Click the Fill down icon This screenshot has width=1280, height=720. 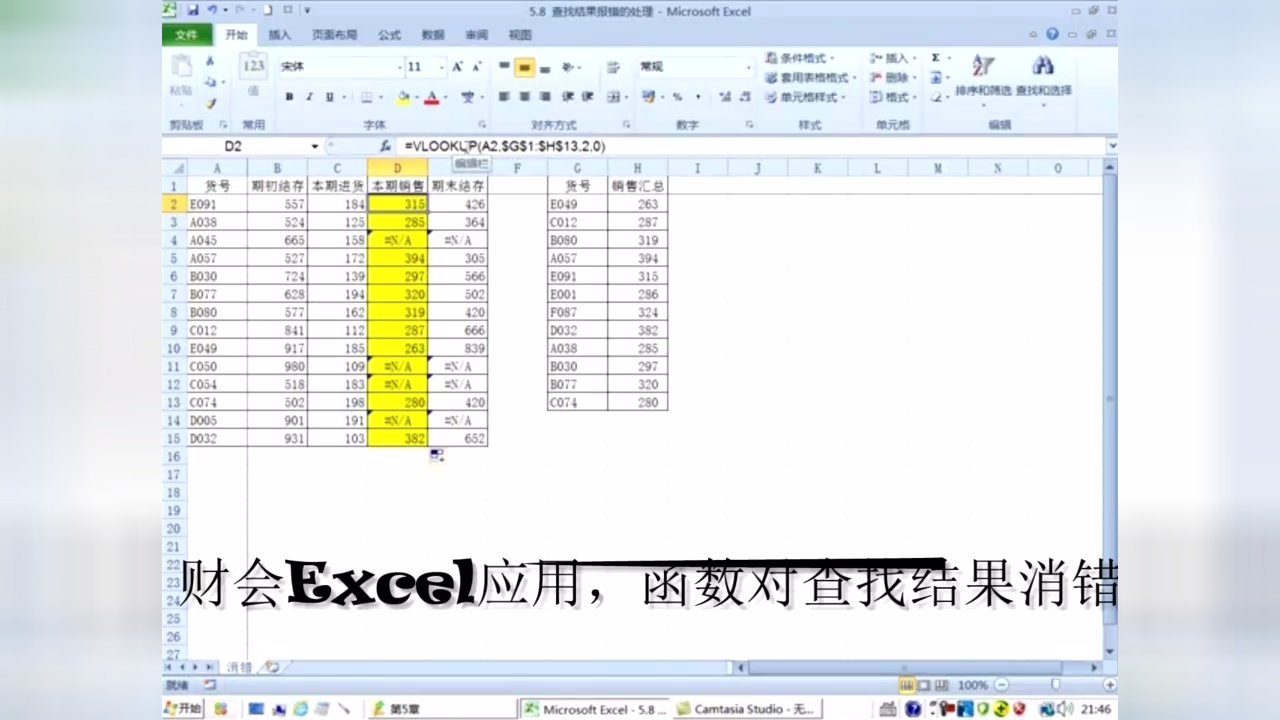936,77
